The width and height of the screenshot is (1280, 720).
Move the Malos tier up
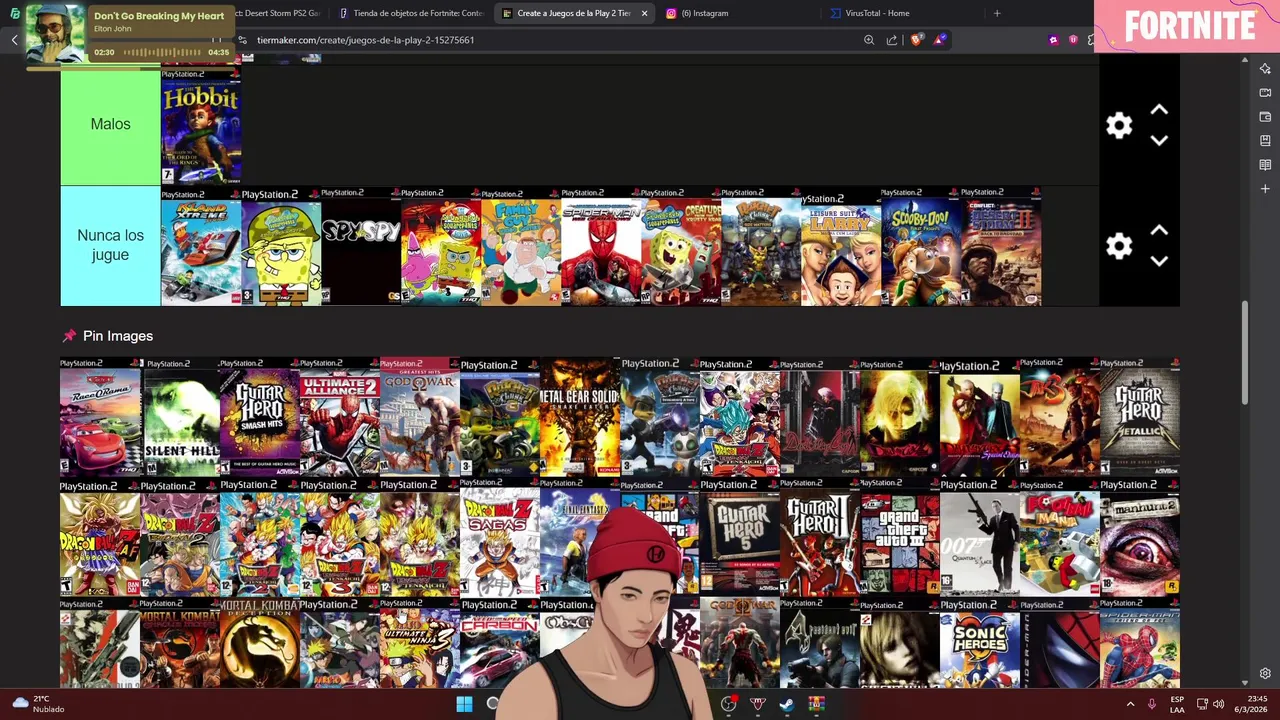pyautogui.click(x=1159, y=110)
